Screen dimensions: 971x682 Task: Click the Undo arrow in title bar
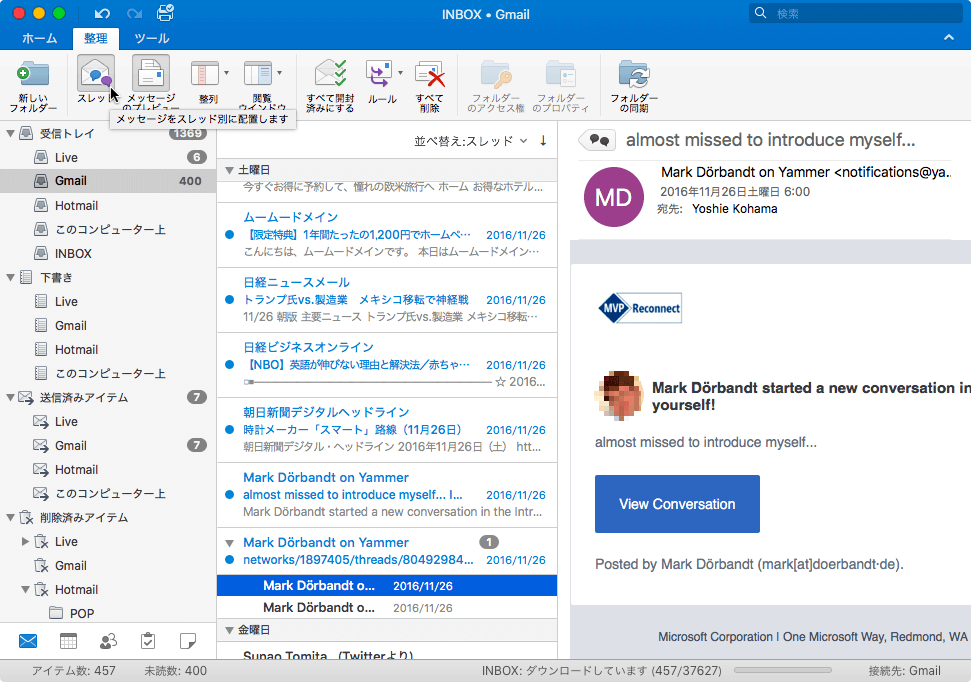(102, 13)
